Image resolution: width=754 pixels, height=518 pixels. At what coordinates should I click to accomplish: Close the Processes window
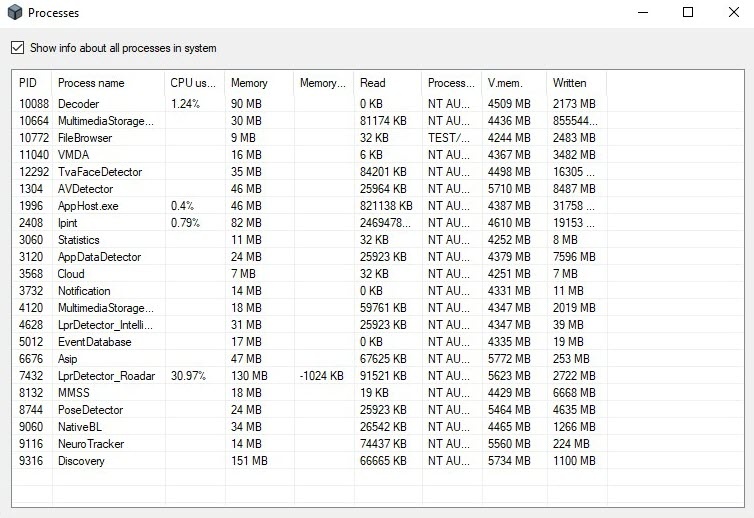pos(733,13)
